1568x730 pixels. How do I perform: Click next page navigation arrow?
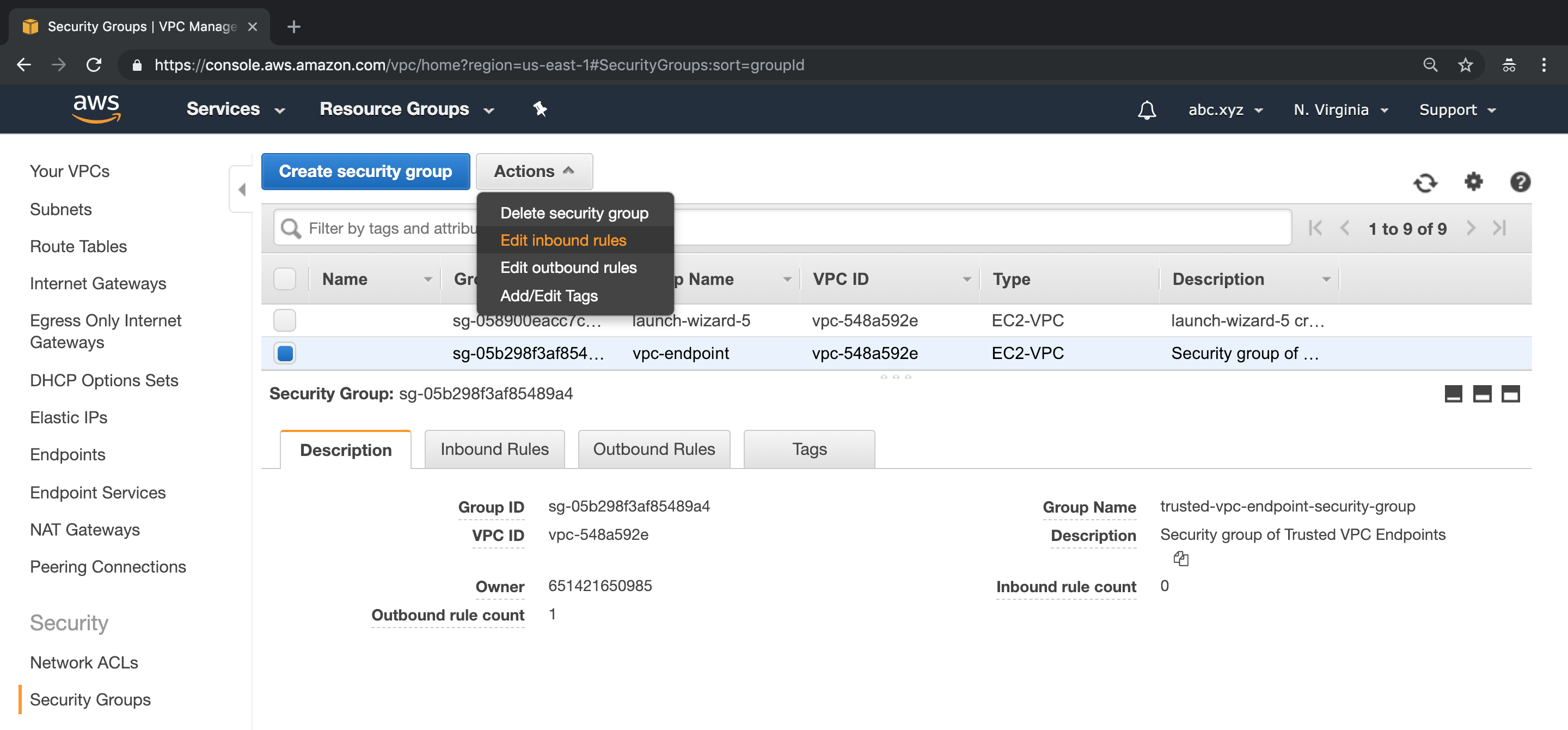(x=1471, y=228)
